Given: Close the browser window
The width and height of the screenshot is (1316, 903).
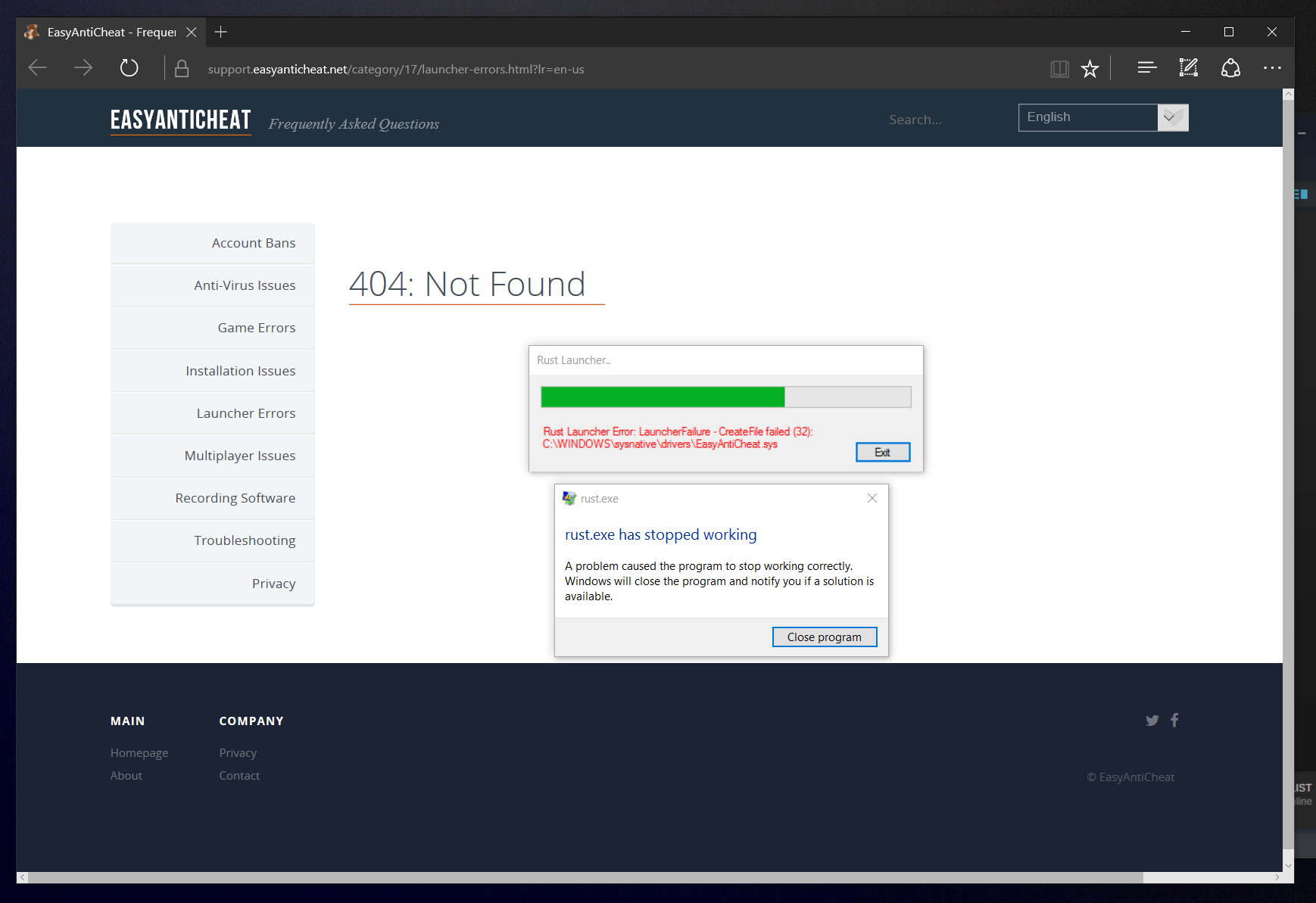Looking at the screenshot, I should [x=1272, y=32].
